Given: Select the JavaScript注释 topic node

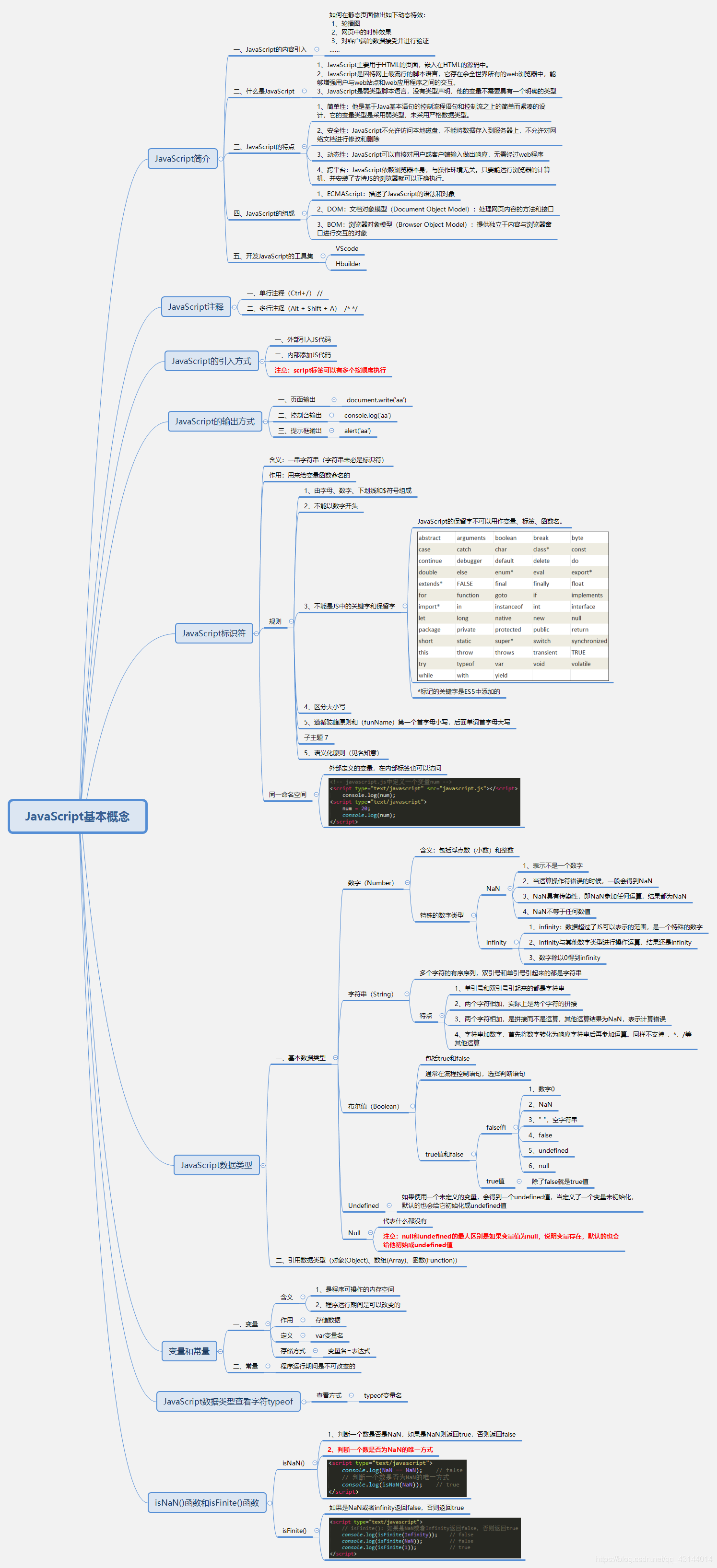Looking at the screenshot, I should (x=196, y=307).
